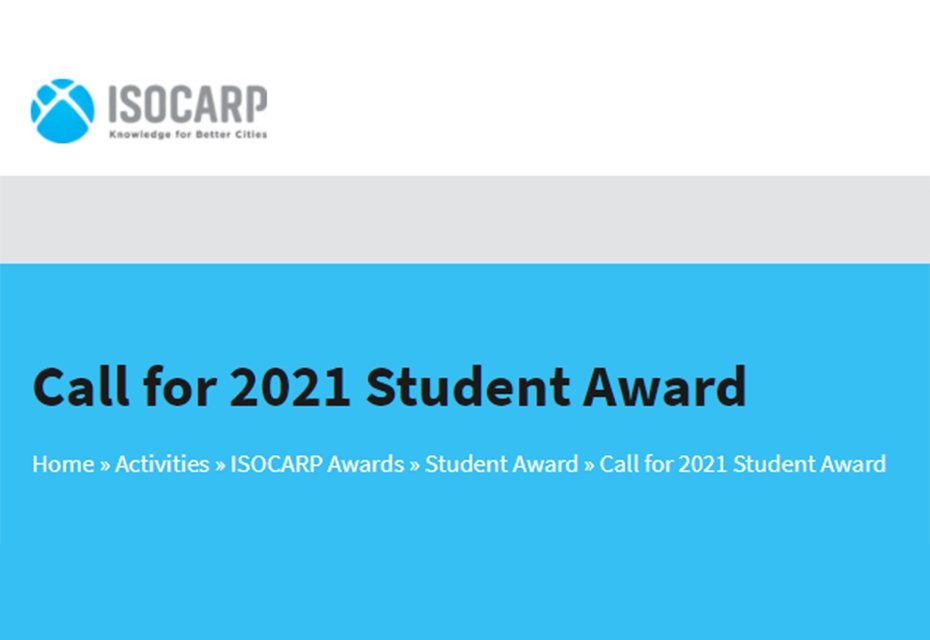
Task: Go to the Home breadcrumb link
Action: click(63, 464)
